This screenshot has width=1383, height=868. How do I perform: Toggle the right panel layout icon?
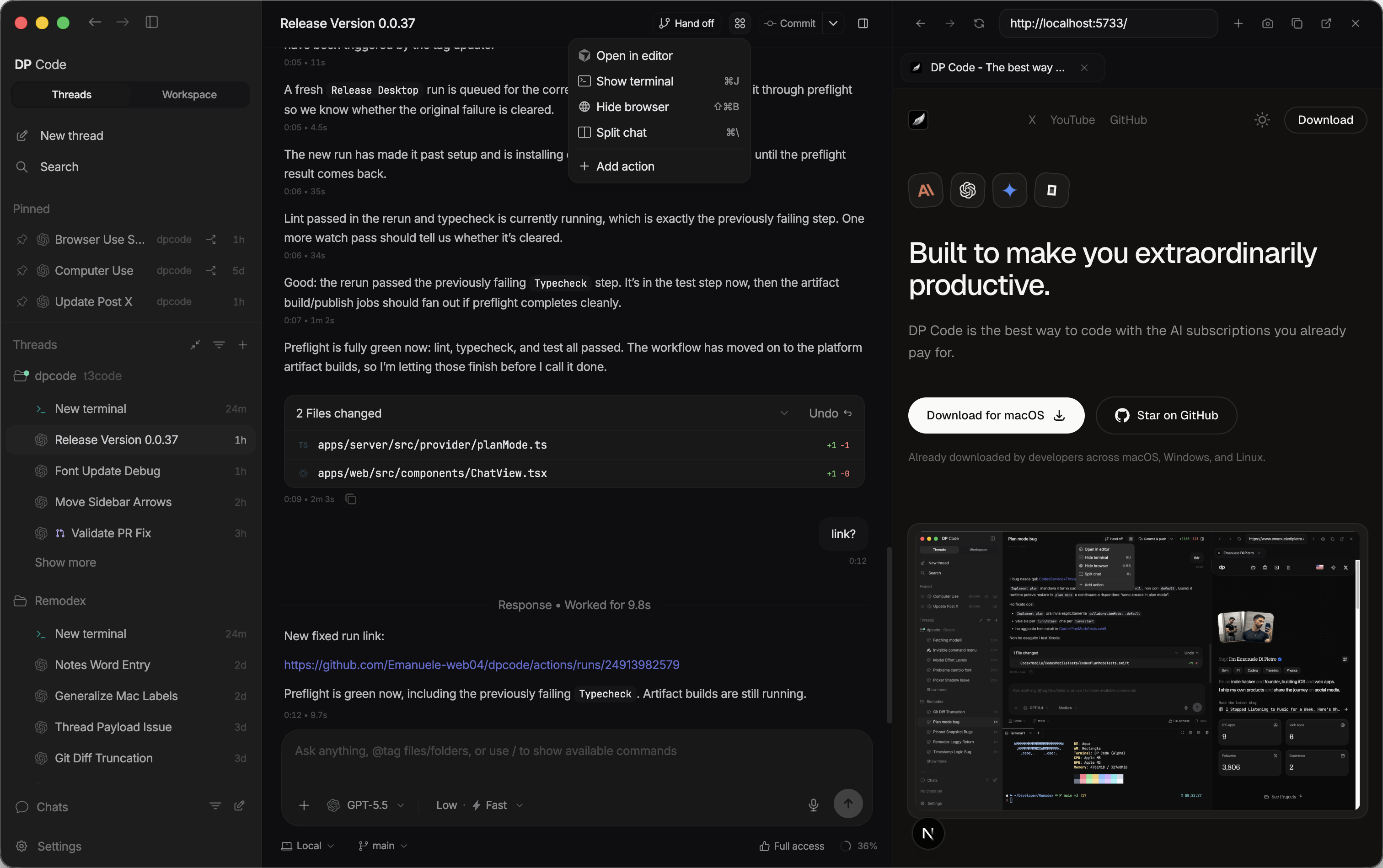click(862, 23)
